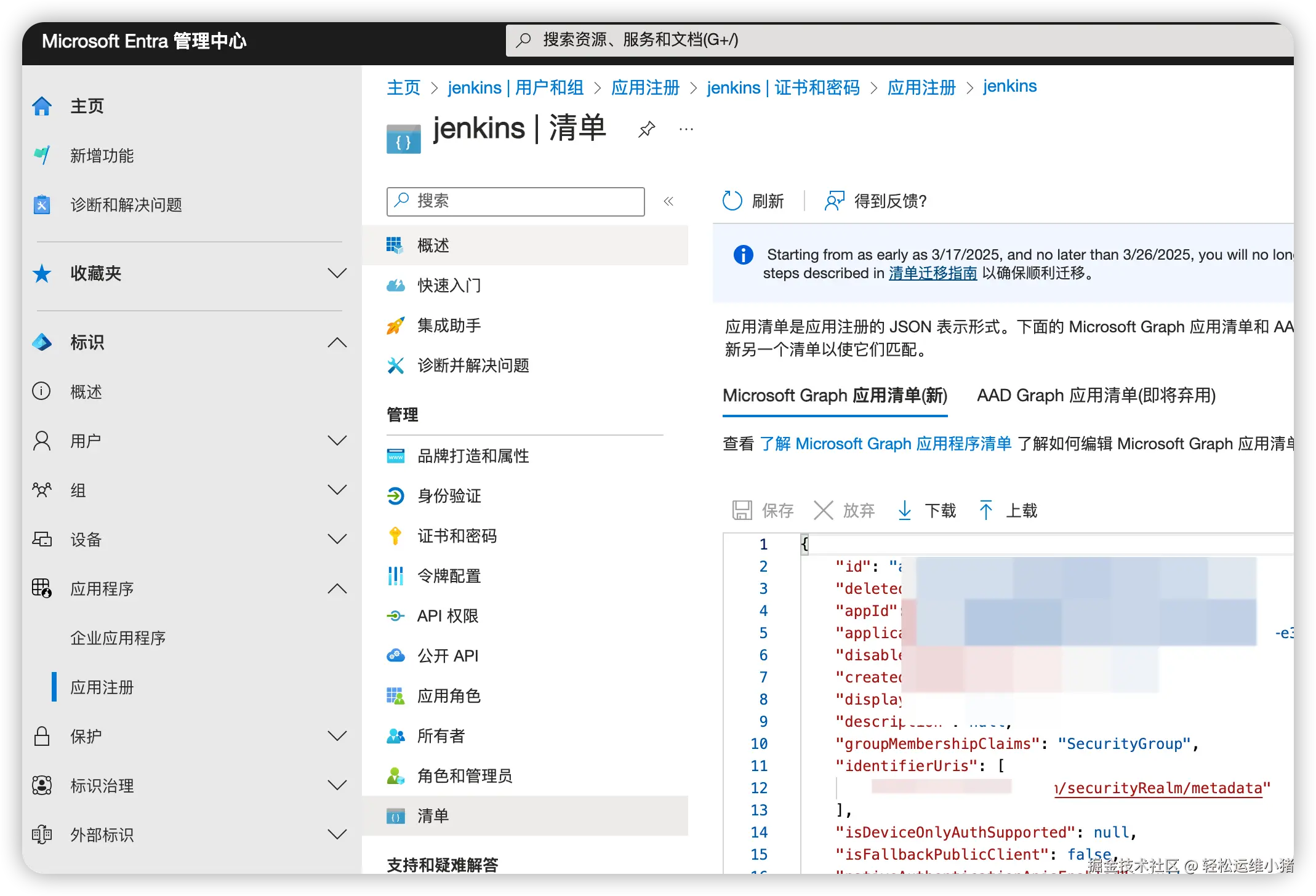Click the home icon in left sidebar
1316x896 pixels.
coord(42,106)
